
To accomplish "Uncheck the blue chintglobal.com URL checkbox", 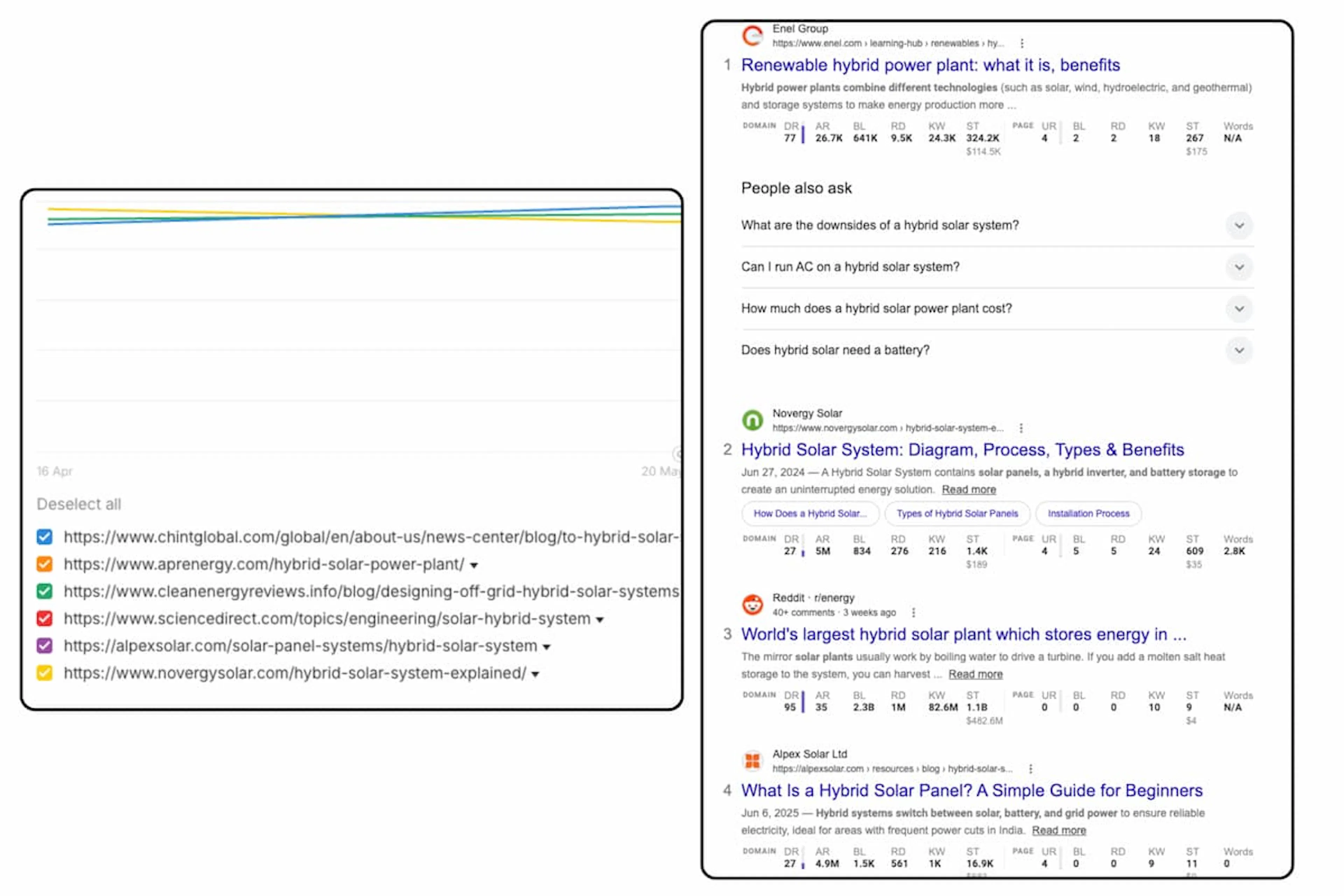I will pyautogui.click(x=44, y=537).
